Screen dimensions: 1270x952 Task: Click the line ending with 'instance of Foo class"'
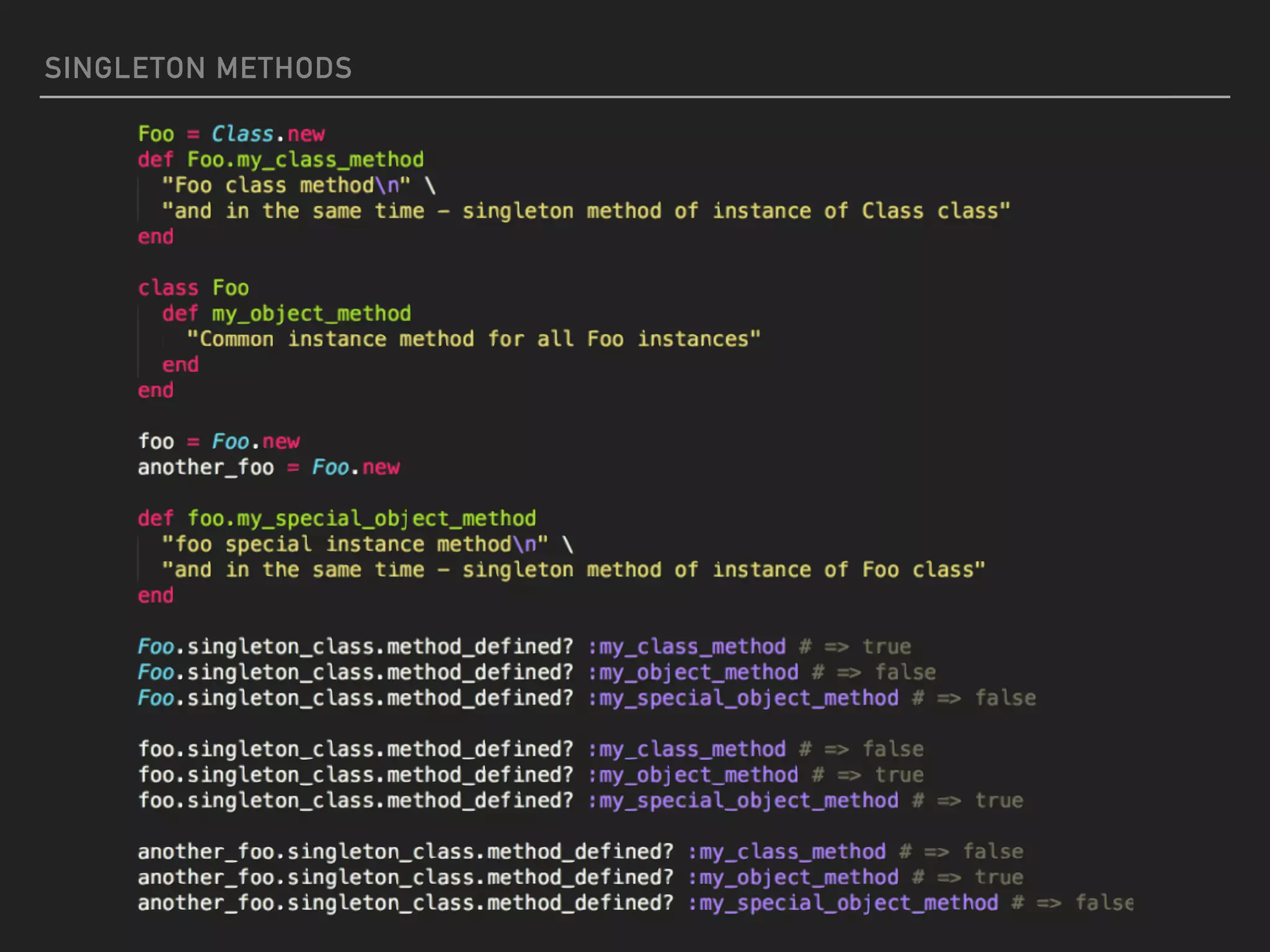[x=574, y=570]
